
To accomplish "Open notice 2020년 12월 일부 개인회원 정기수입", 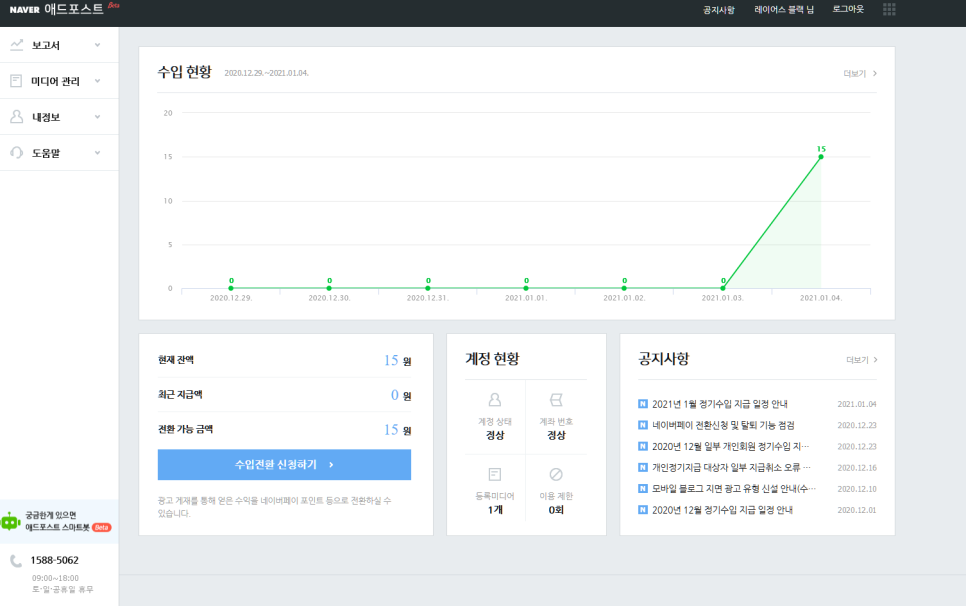I will point(731,446).
